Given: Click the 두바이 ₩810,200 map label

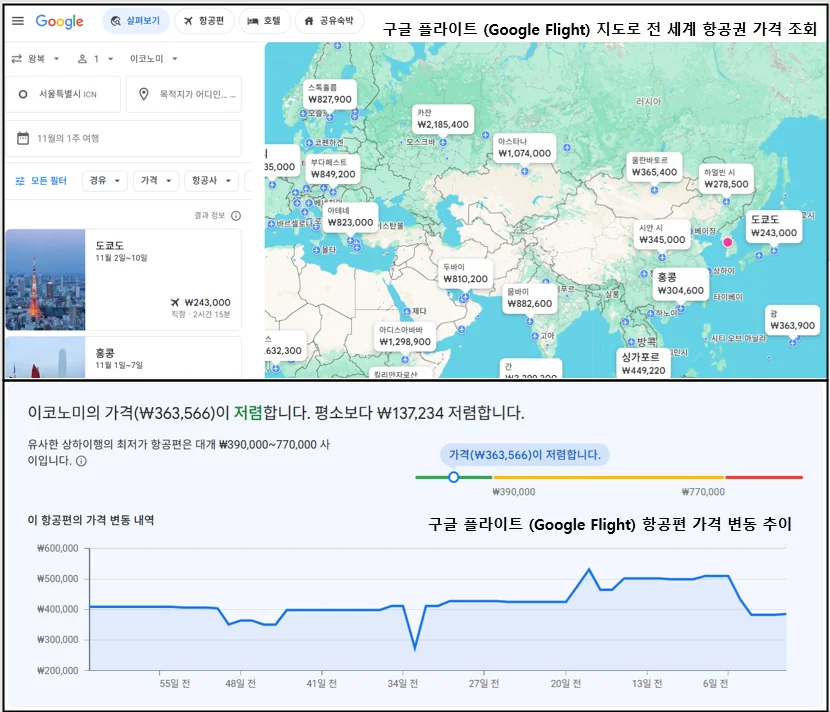Looking at the screenshot, I should [466, 274].
